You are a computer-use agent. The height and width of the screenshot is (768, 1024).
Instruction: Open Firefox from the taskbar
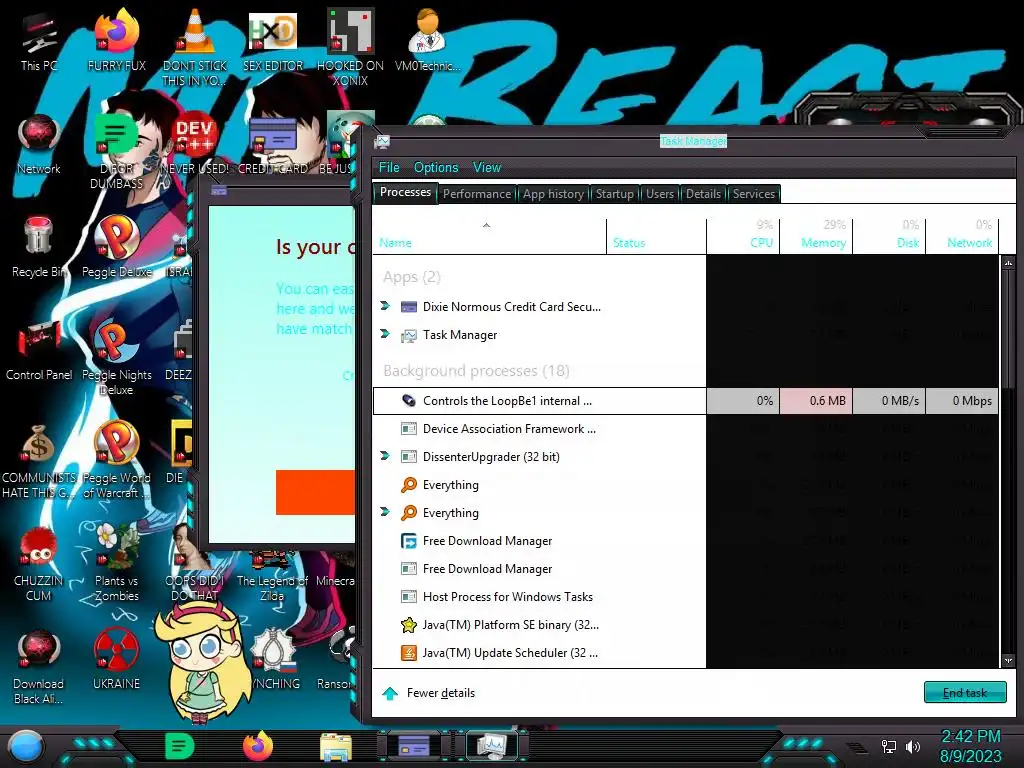257,746
